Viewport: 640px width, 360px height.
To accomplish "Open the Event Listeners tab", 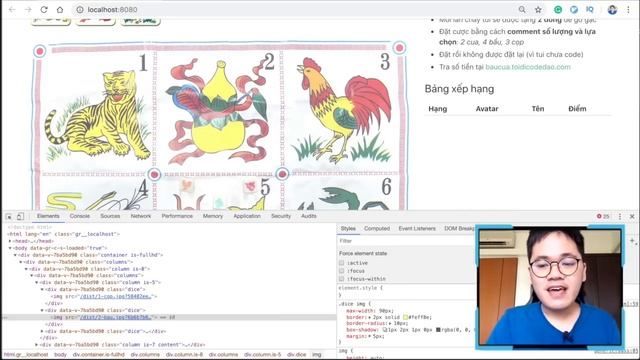I will (x=417, y=229).
